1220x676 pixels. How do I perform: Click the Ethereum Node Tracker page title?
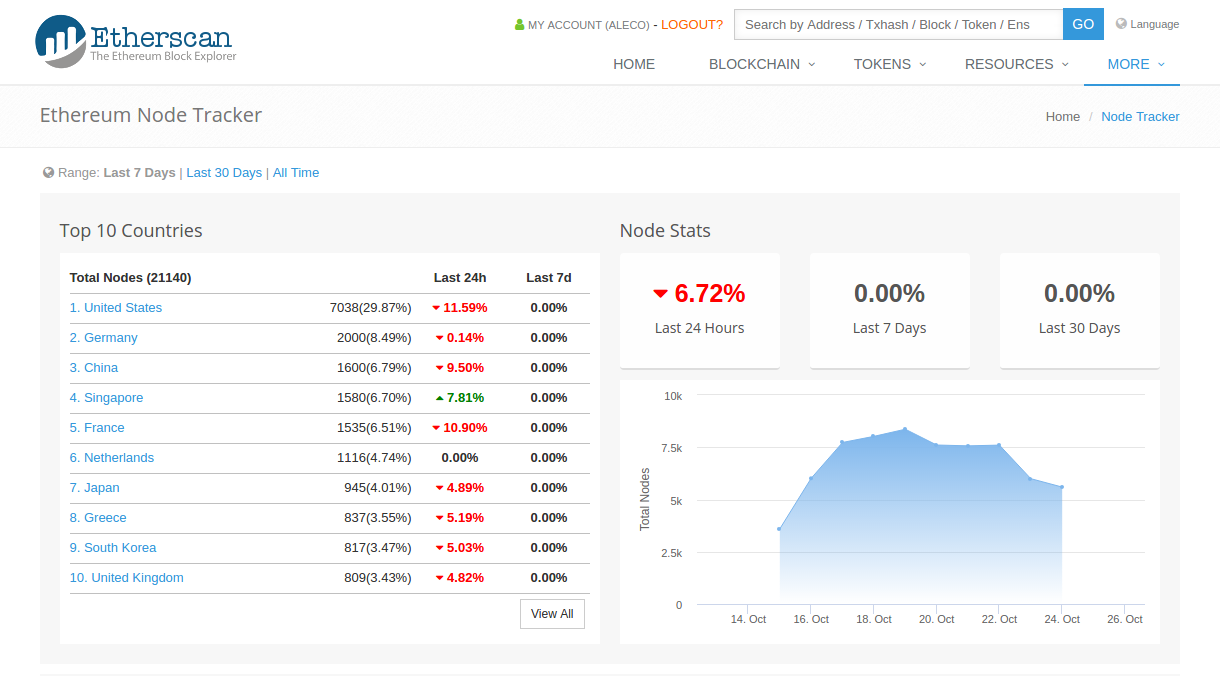tap(151, 115)
